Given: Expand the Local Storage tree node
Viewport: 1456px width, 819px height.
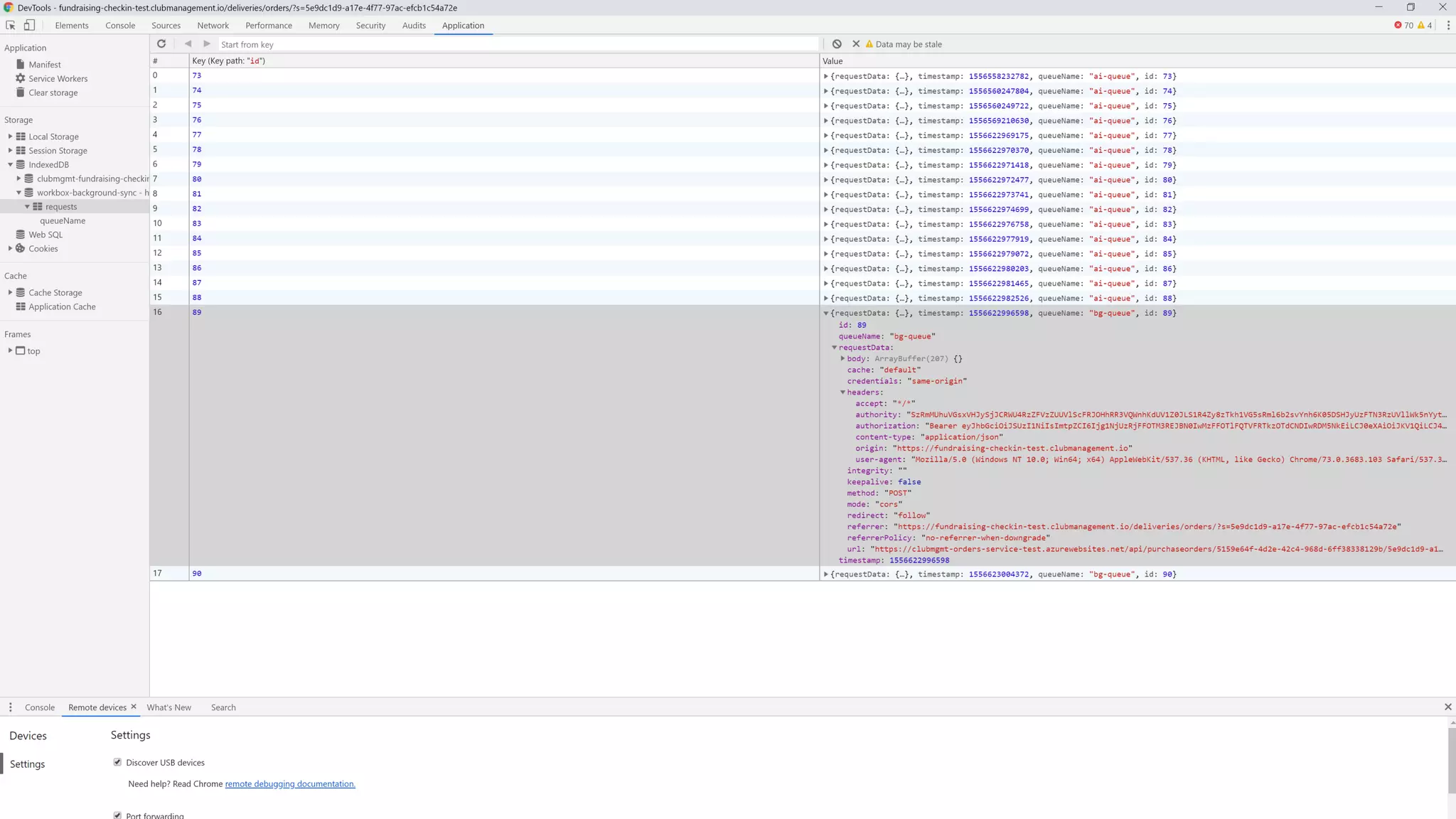Looking at the screenshot, I should tap(10, 136).
